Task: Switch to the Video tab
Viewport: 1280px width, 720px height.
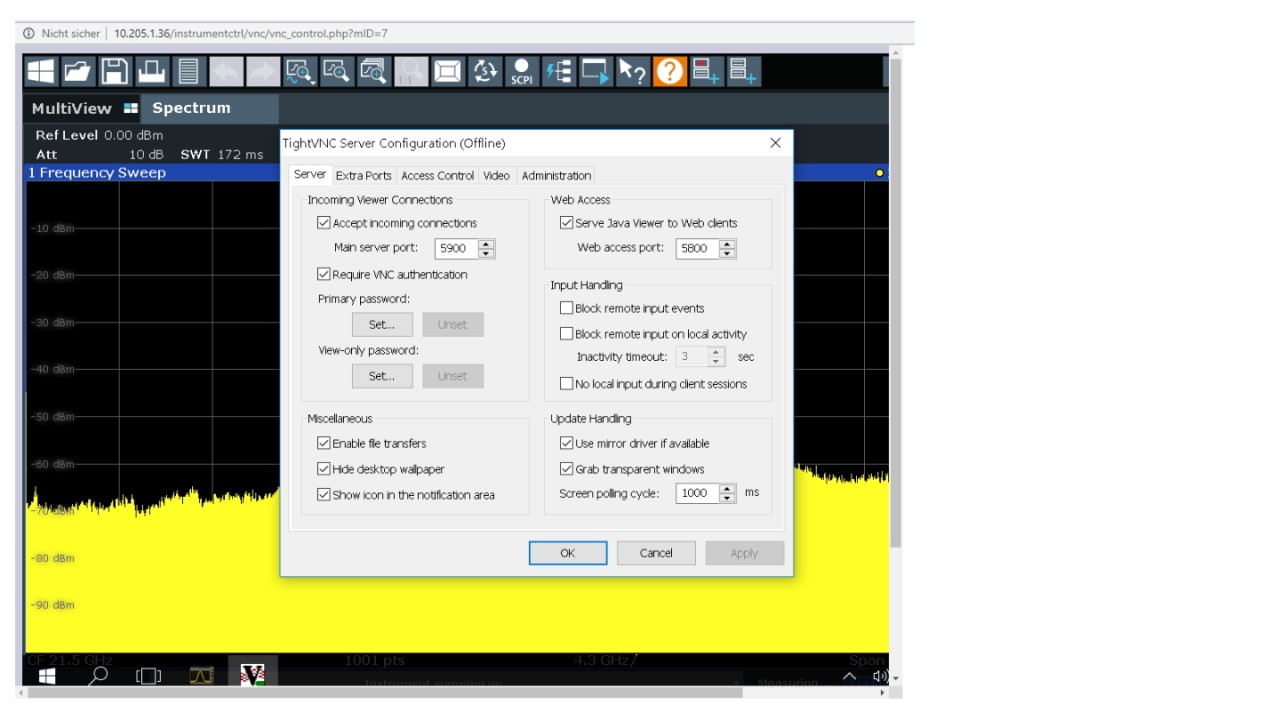Action: coord(497,176)
